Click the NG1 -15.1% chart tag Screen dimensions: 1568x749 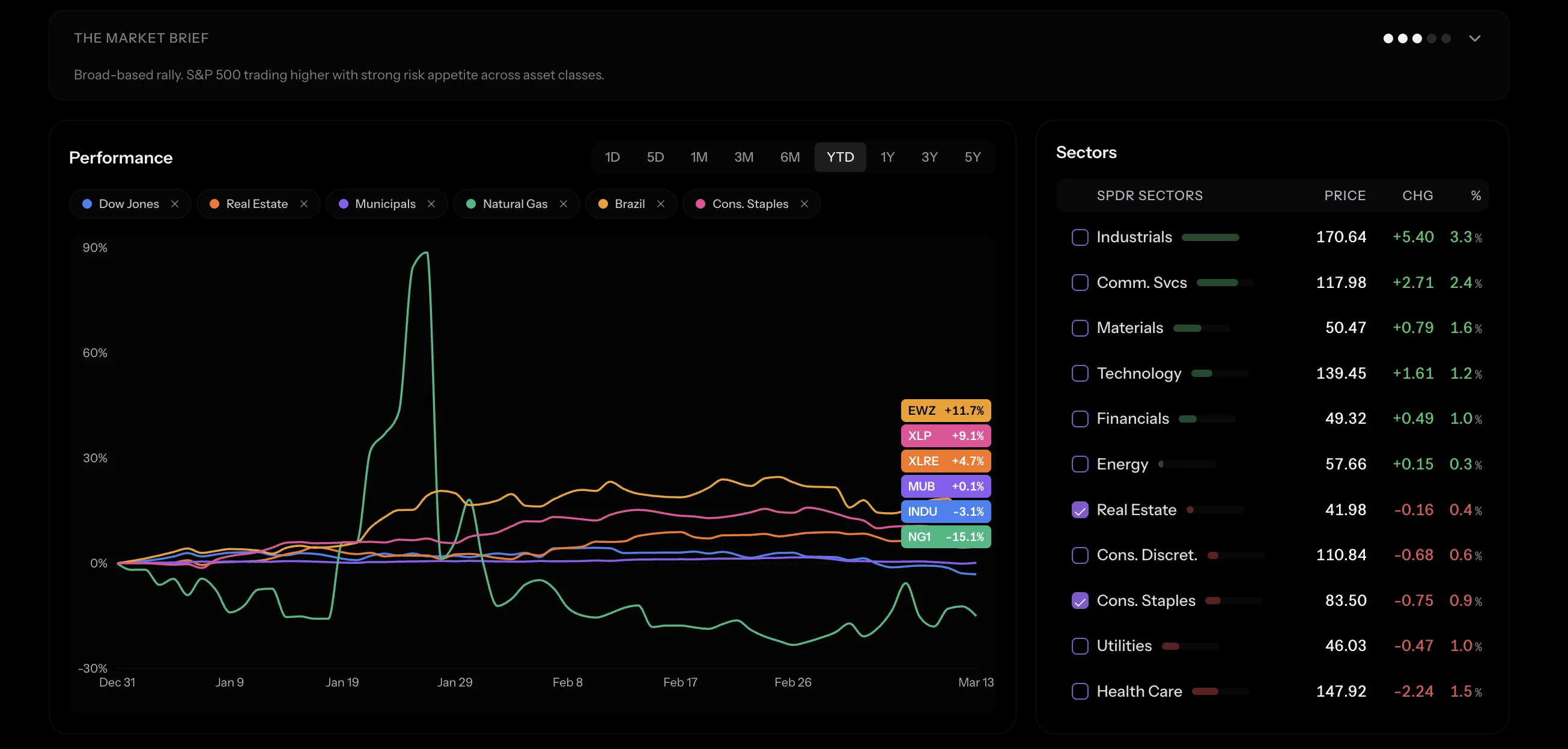945,537
